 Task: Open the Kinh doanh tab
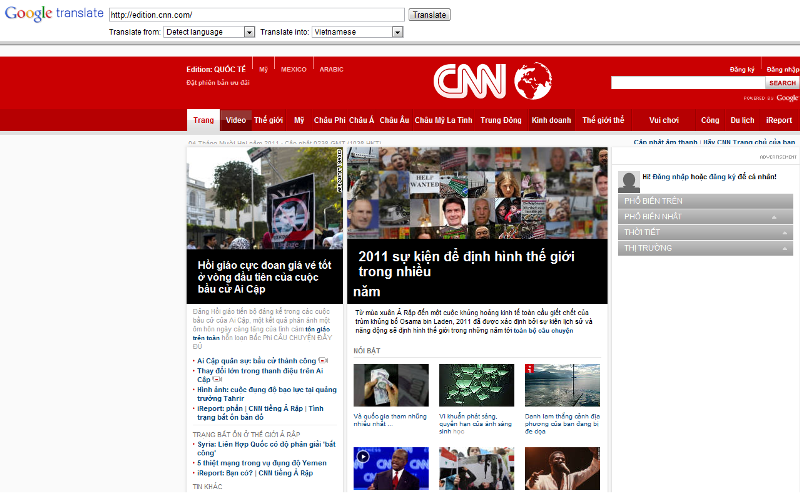pyautogui.click(x=552, y=120)
